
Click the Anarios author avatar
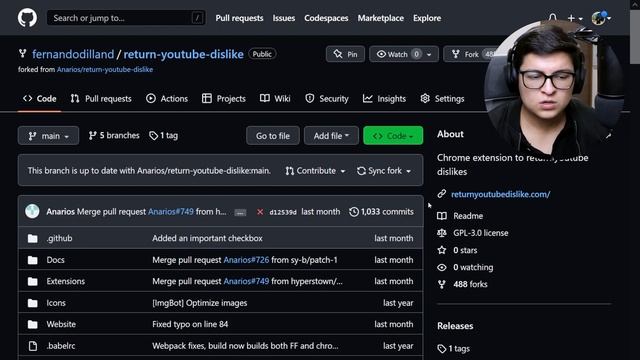tap(32, 211)
